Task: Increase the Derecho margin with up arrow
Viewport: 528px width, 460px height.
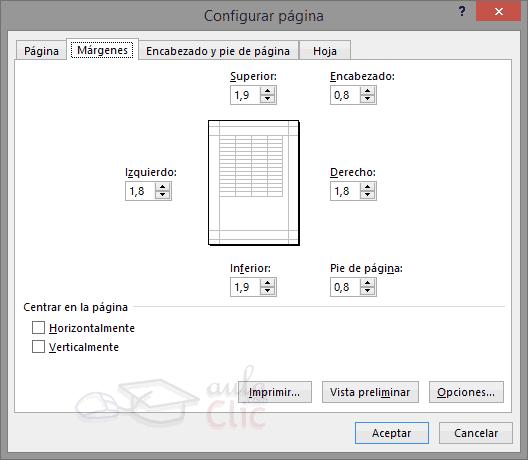Action: pos(367,187)
